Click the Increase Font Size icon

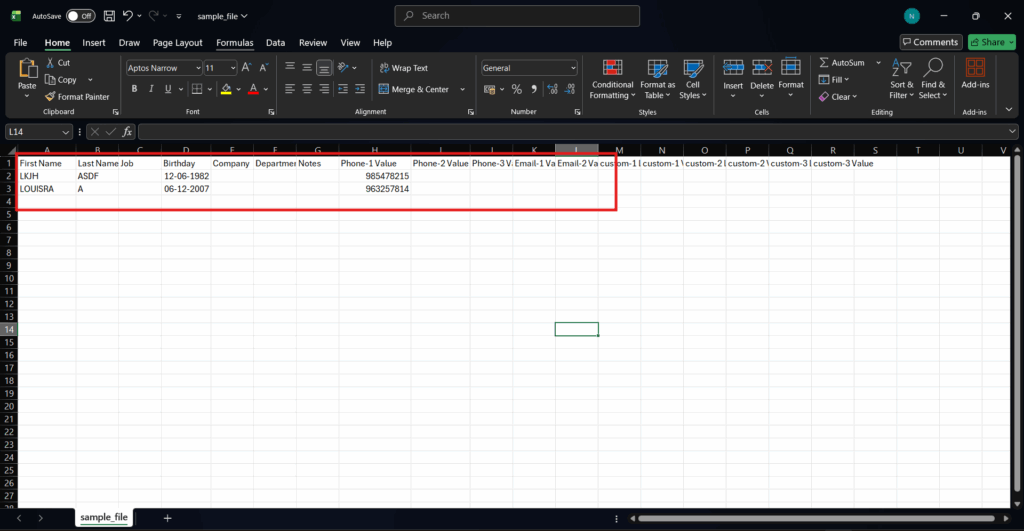coord(248,68)
